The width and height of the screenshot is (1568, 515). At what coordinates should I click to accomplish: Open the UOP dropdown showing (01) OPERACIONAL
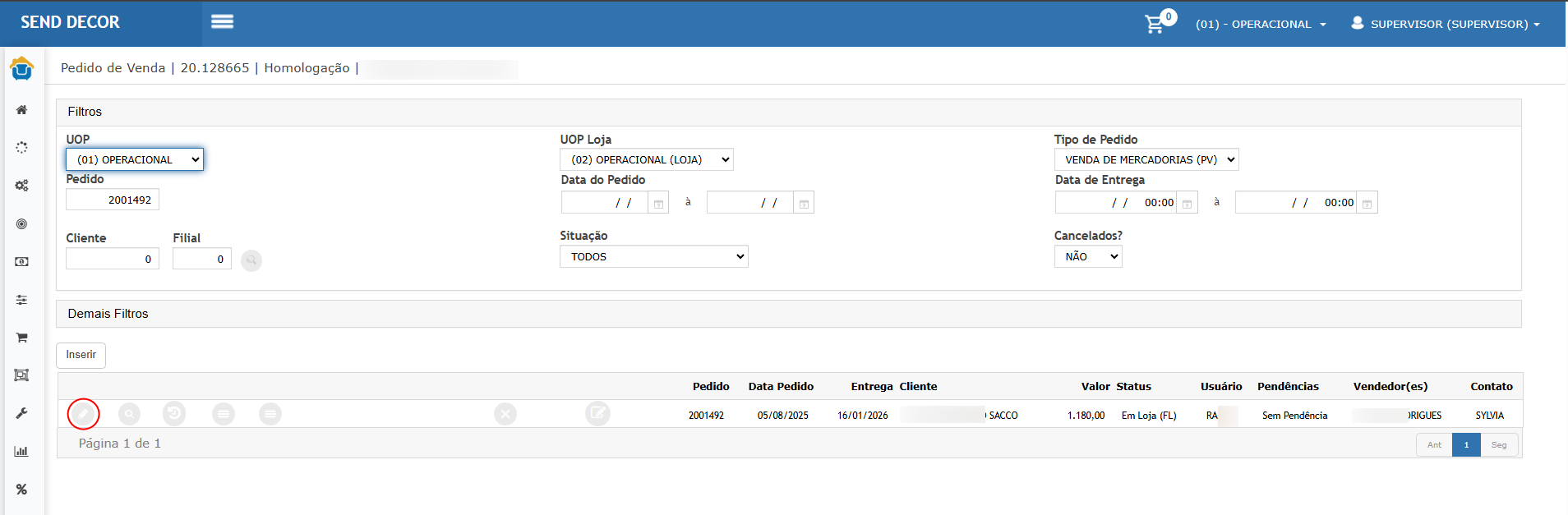click(x=135, y=159)
